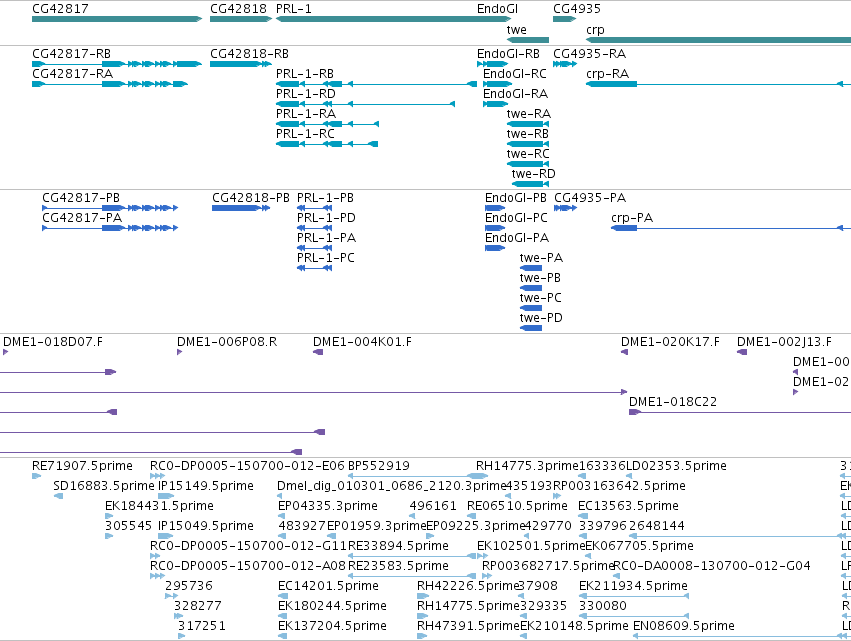
Task: Click EST EK211934.5prime
Action: point(634,596)
